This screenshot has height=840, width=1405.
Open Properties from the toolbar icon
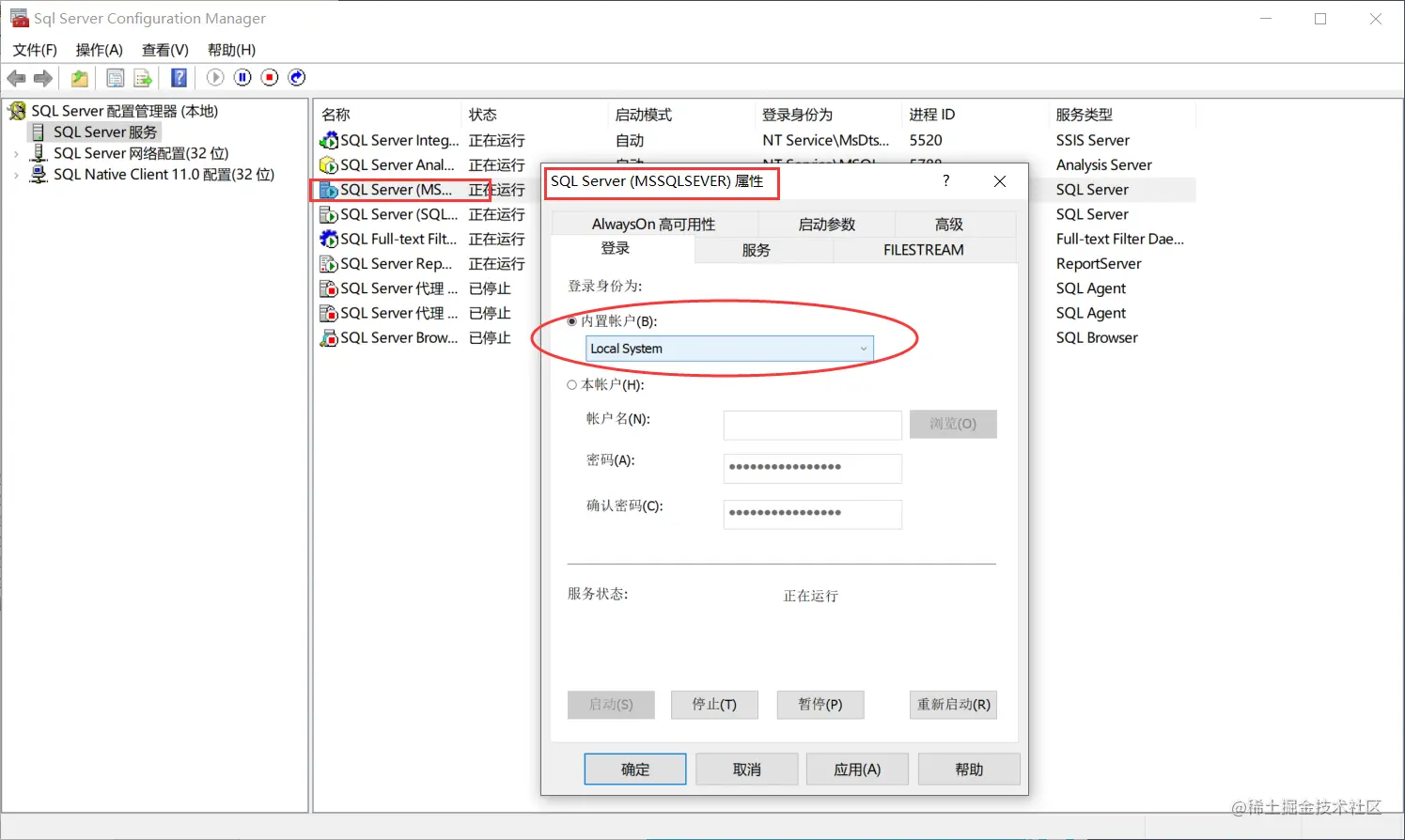pos(116,78)
